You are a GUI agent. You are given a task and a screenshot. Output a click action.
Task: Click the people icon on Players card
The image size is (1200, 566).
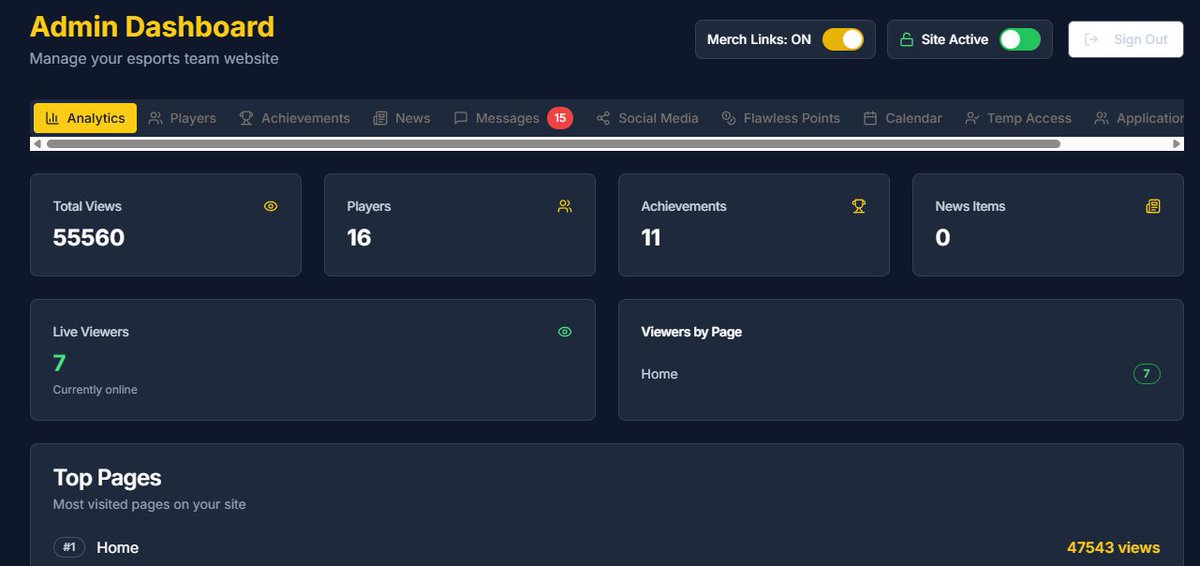click(564, 206)
